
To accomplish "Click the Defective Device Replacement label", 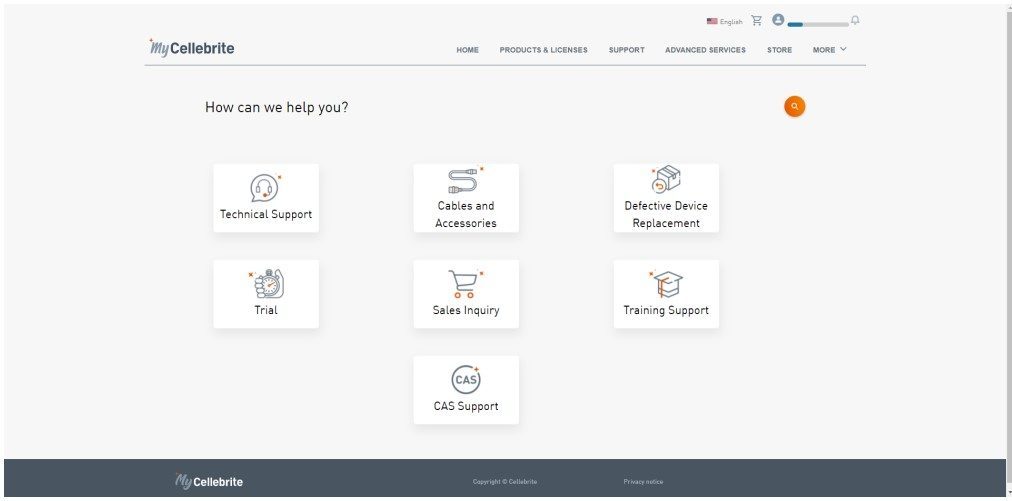I will click(666, 214).
